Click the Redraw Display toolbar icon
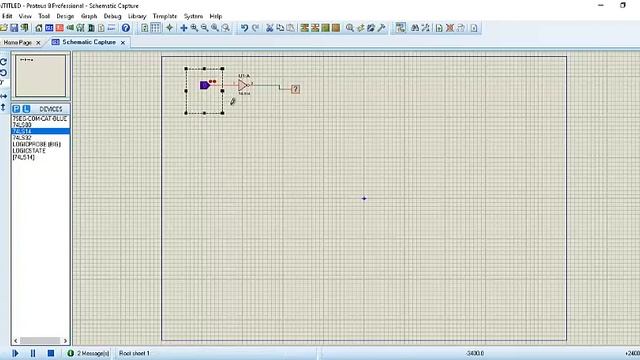 tap(144, 28)
